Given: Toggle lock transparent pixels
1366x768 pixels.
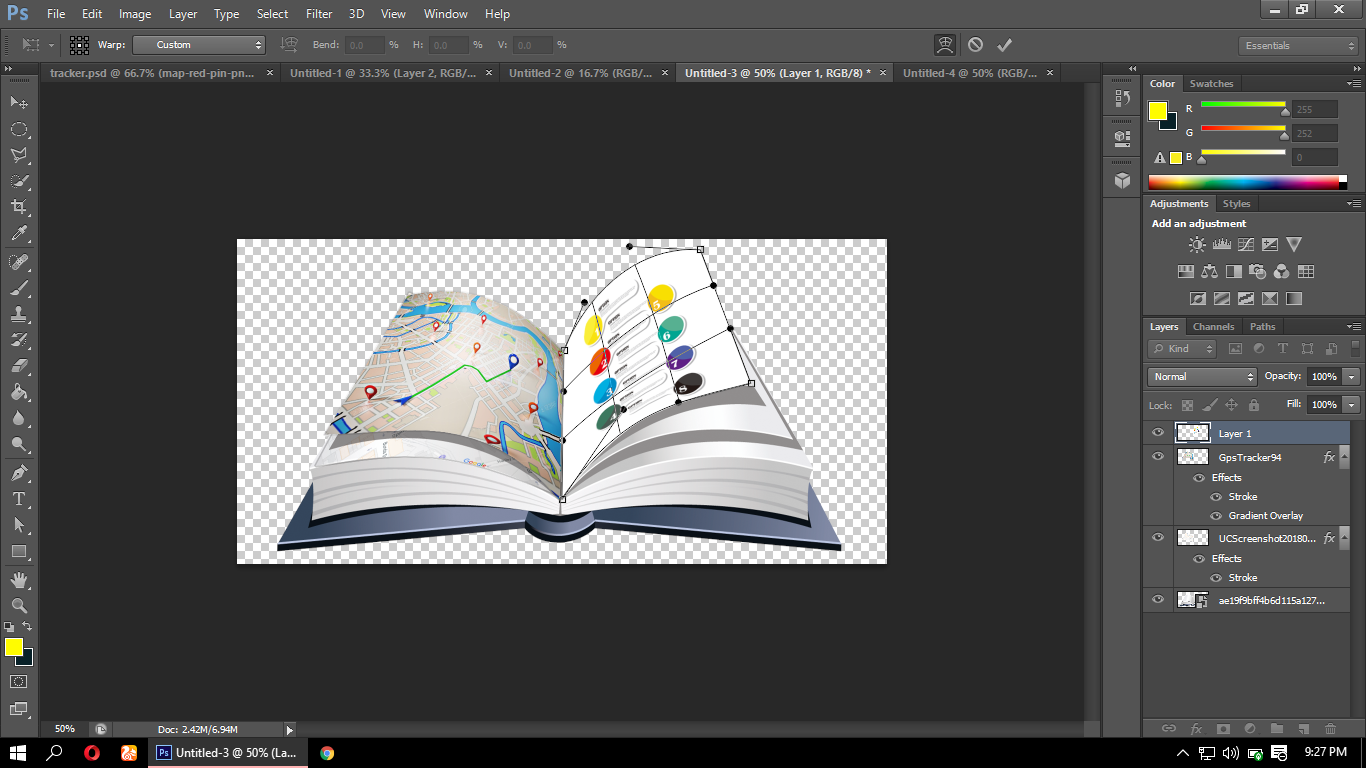Looking at the screenshot, I should [x=1187, y=406].
